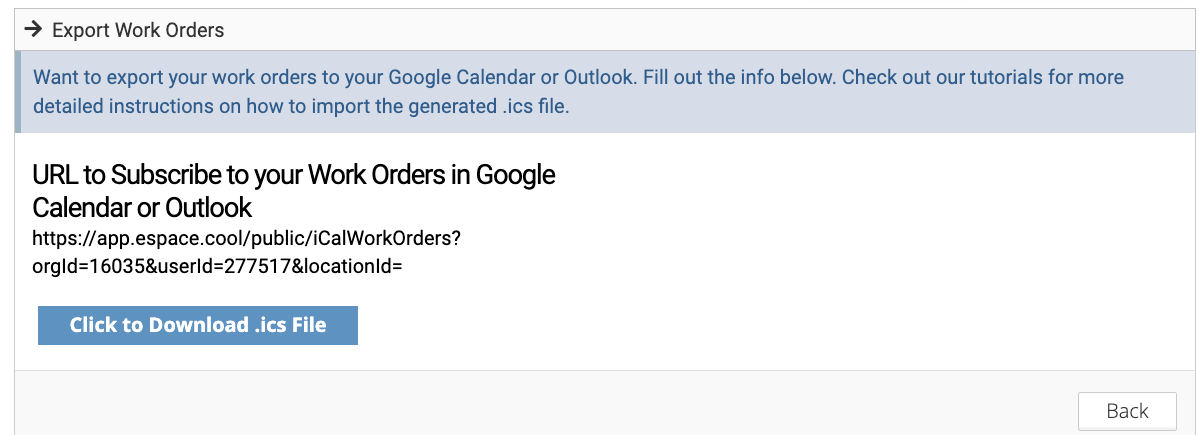Screen dimensions: 1199x435
Task: Click Calendar or Outlook in the large heading
Action: [x=142, y=207]
